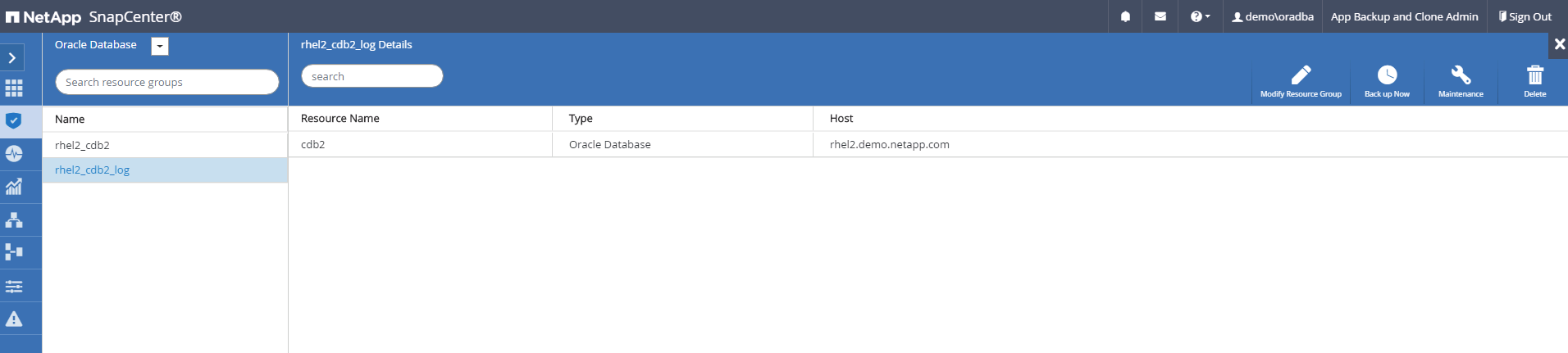Open the Settings sliders icon in sidebar
Screen dimensions: 1568x353
pyautogui.click(x=14, y=286)
